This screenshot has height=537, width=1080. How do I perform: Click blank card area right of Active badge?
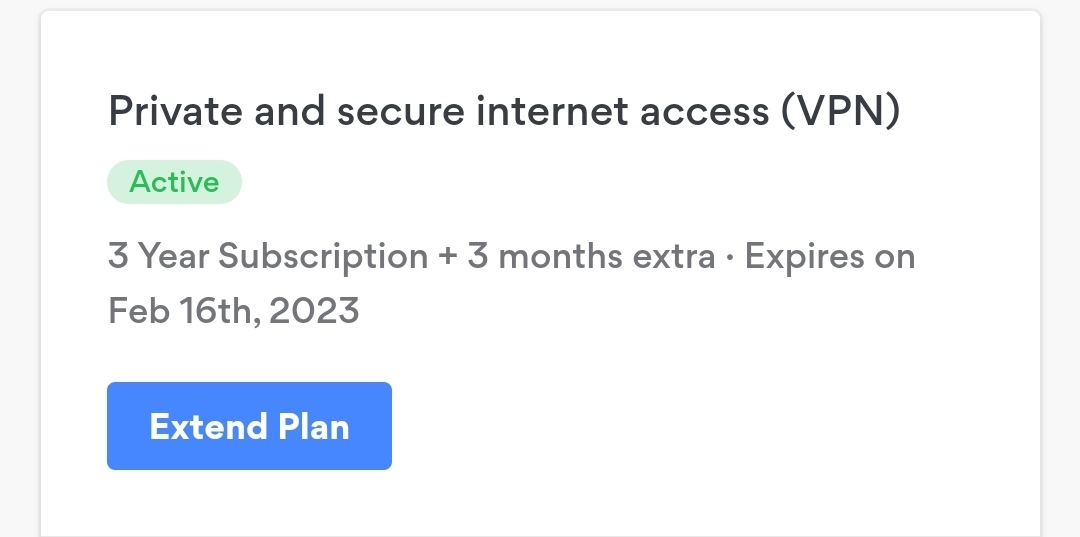pyautogui.click(x=600, y=182)
